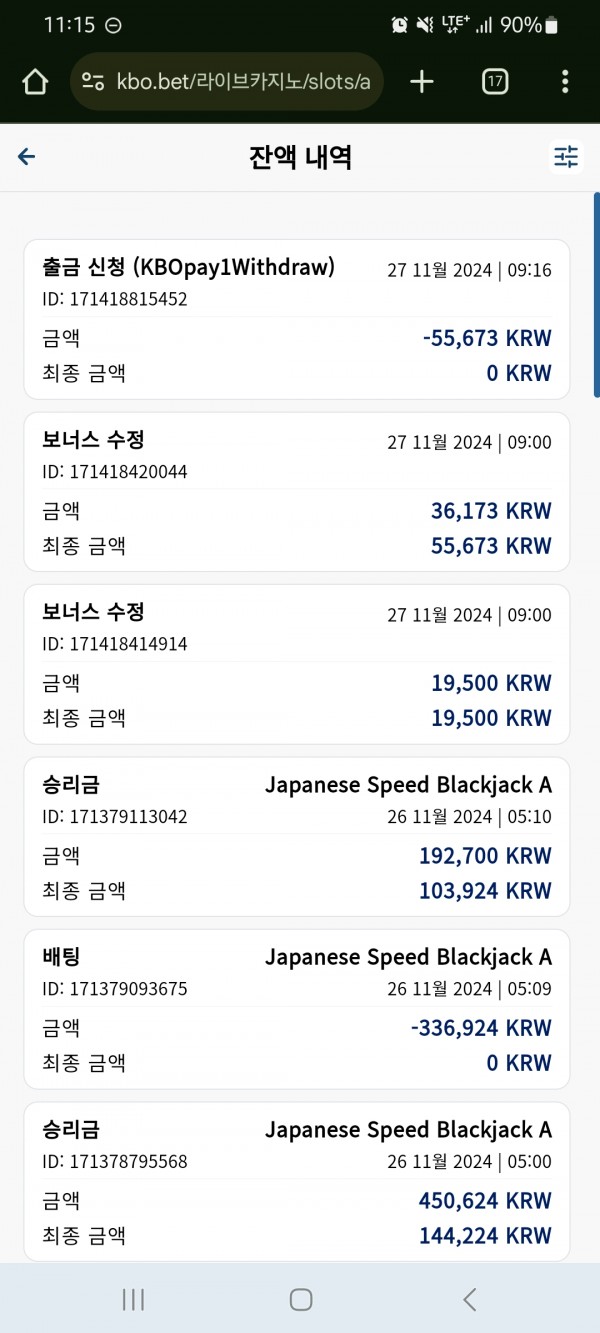Viewport: 600px width, 1333px height.
Task: Select the 보너스 수정 36,173 KRW entry
Action: point(297,492)
